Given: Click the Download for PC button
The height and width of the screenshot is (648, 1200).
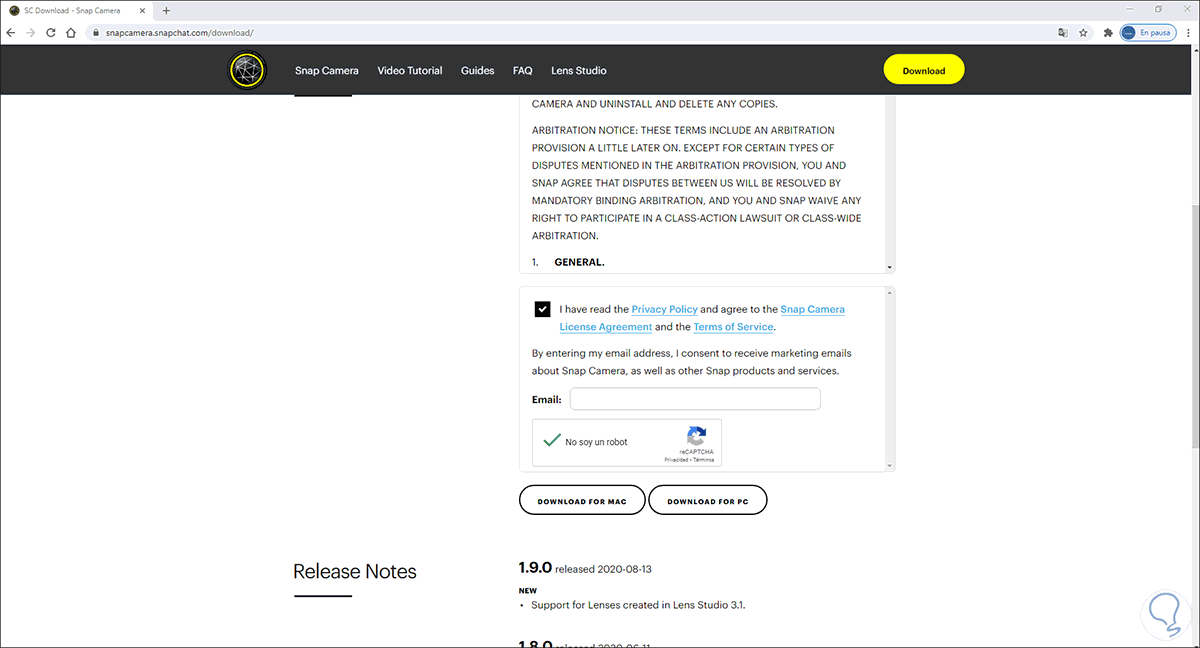Looking at the screenshot, I should tap(707, 501).
